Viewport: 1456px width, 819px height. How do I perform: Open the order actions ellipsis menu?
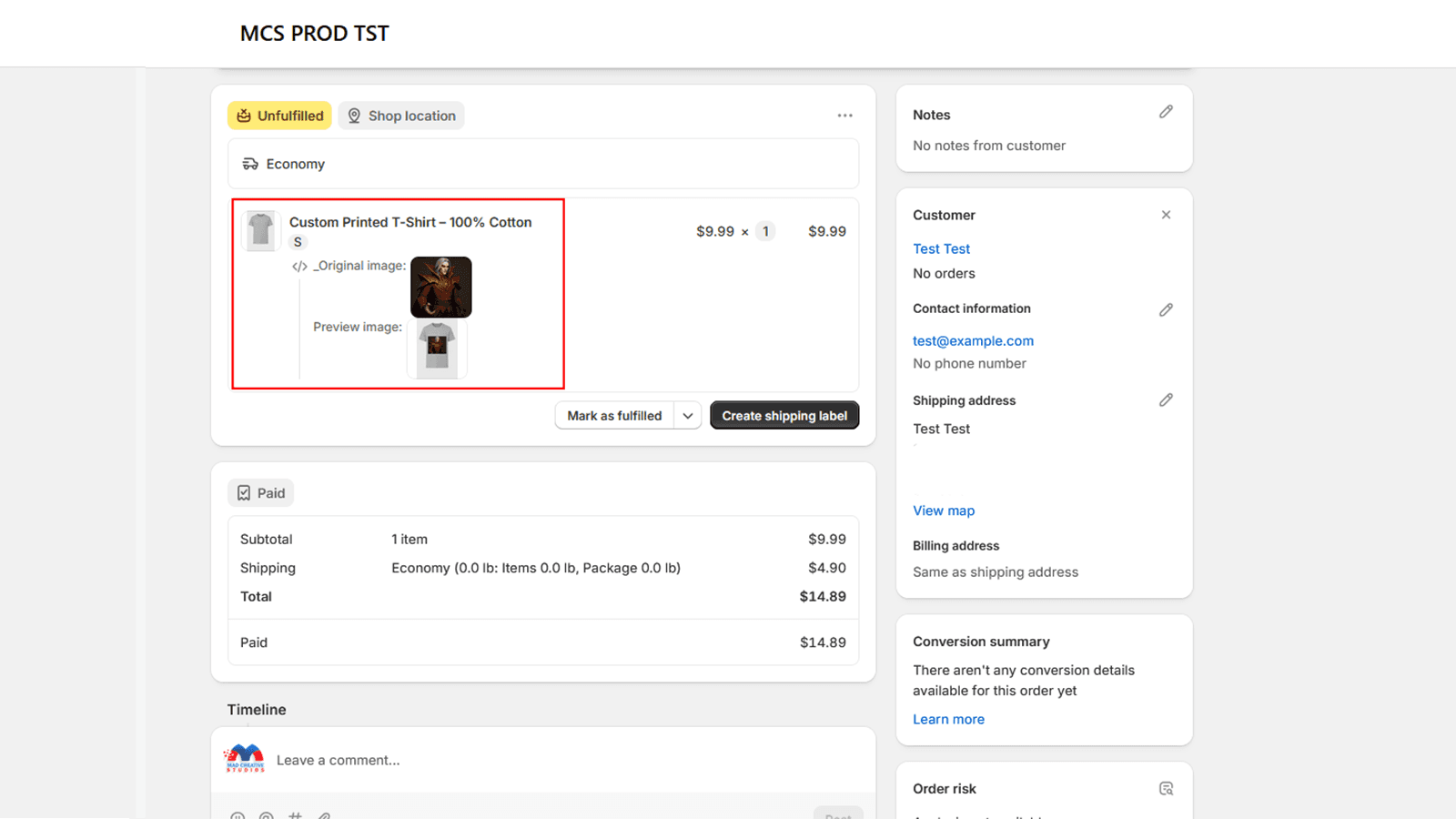tap(844, 116)
